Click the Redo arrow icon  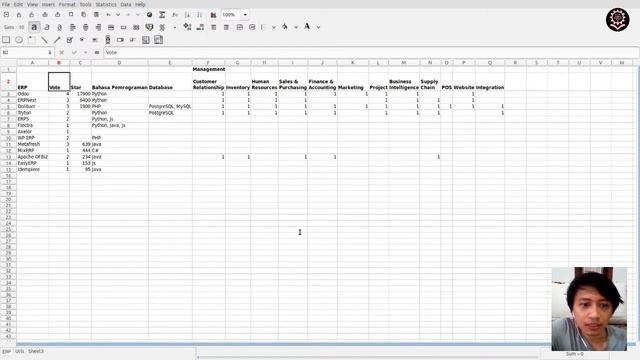128,15
